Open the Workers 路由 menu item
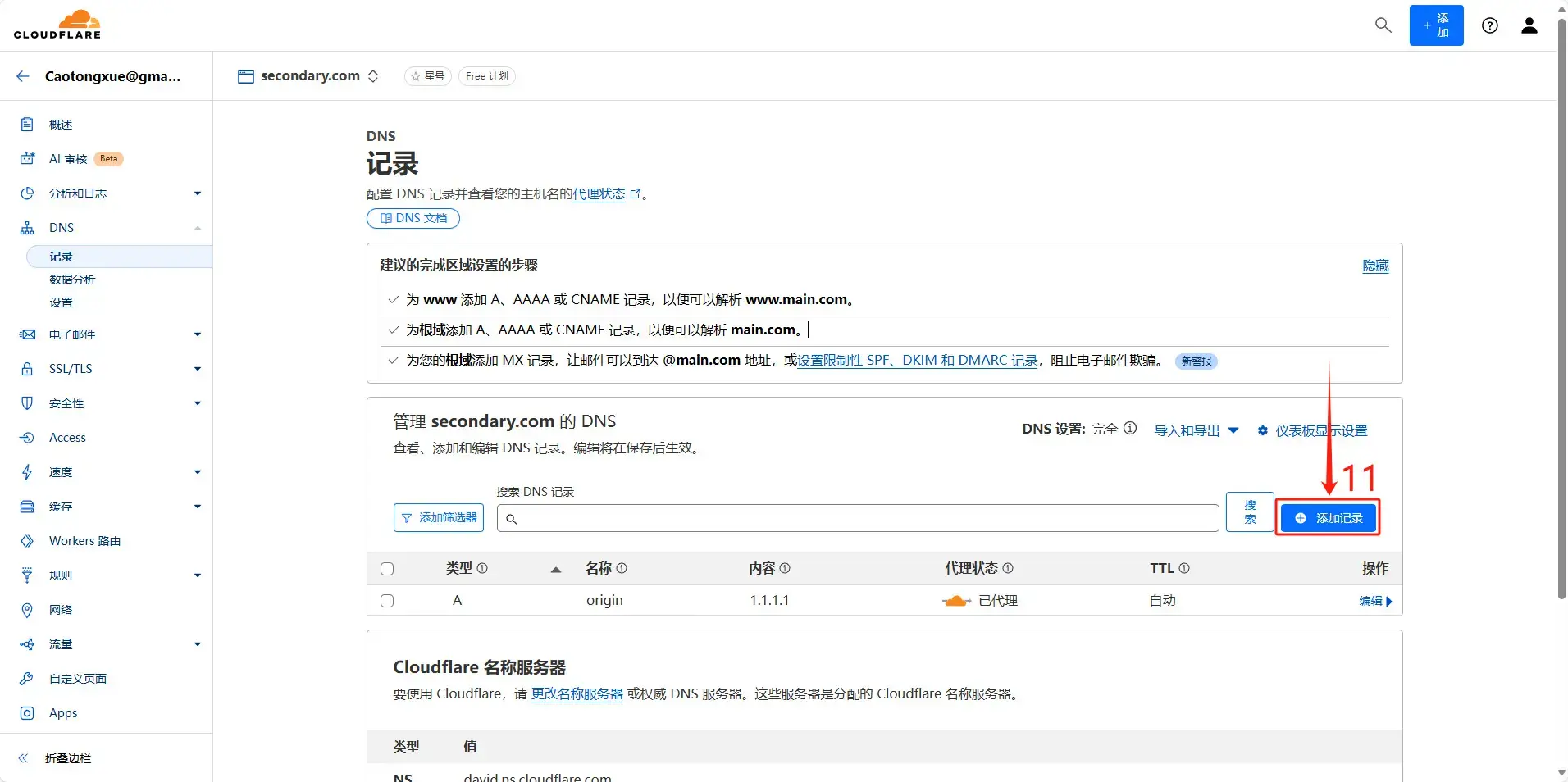The height and width of the screenshot is (782, 1568). (84, 541)
